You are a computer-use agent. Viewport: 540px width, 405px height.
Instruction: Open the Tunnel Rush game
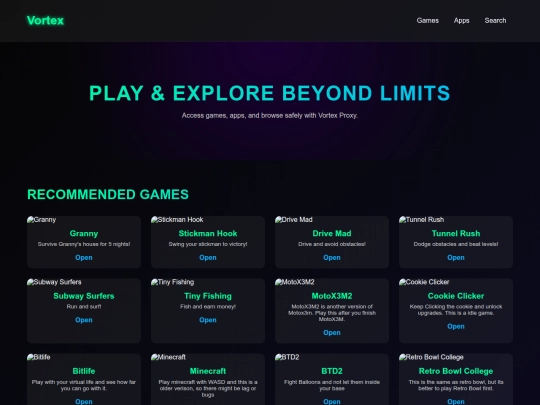click(x=456, y=258)
